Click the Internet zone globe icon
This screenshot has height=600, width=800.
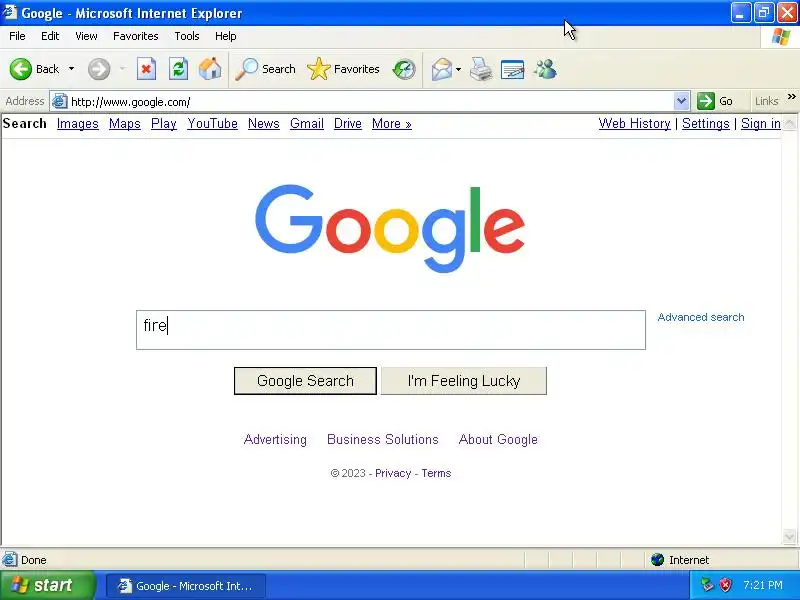(x=657, y=560)
